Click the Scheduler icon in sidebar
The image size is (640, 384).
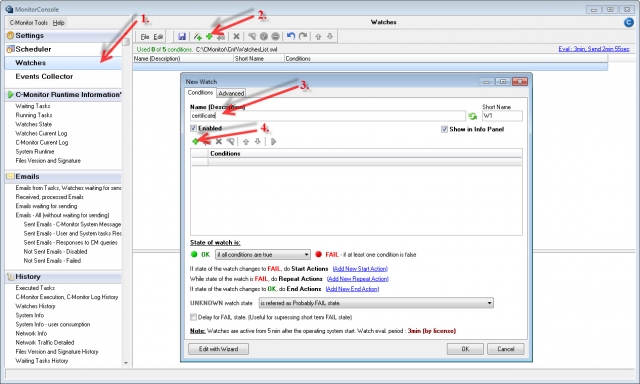[x=10, y=49]
